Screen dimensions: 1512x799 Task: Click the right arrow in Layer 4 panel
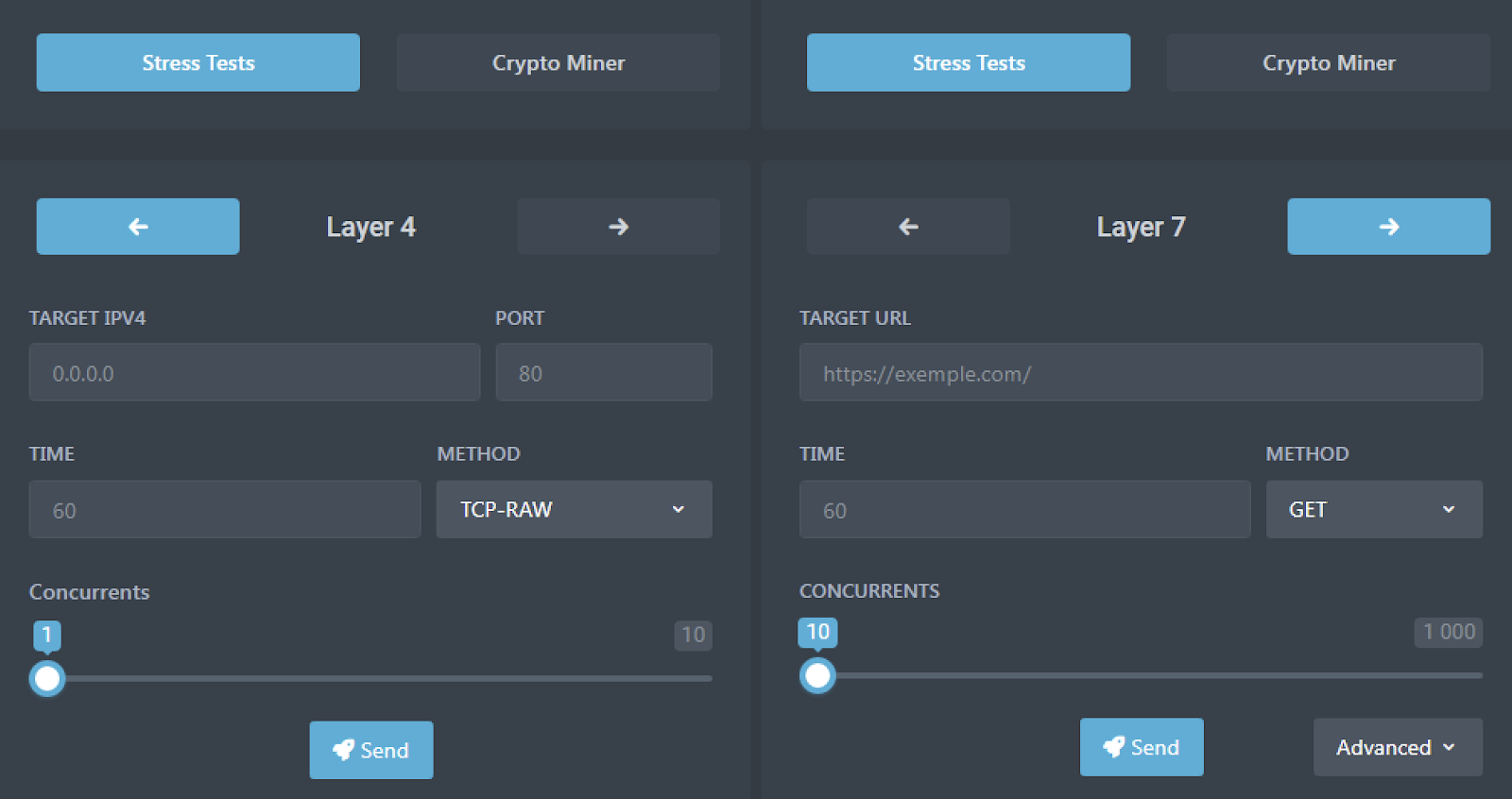pos(618,227)
